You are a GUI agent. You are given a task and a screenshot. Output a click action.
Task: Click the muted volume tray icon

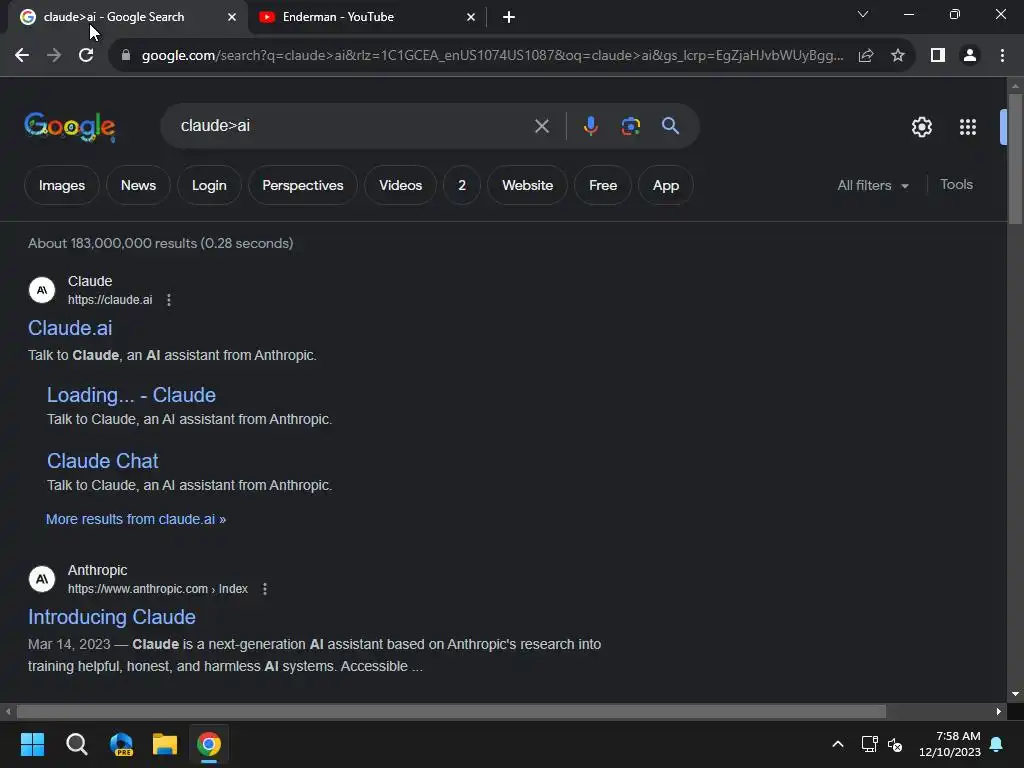895,744
